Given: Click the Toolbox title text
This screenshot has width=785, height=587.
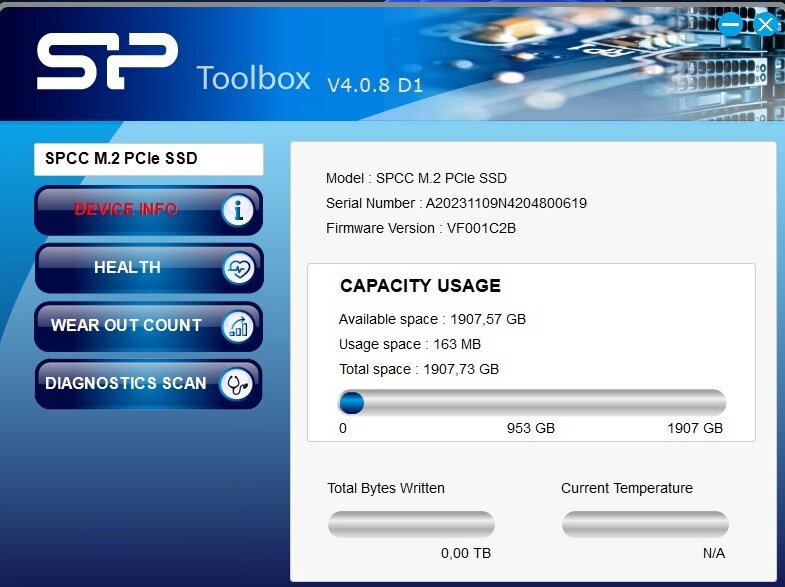Looking at the screenshot, I should tap(254, 79).
